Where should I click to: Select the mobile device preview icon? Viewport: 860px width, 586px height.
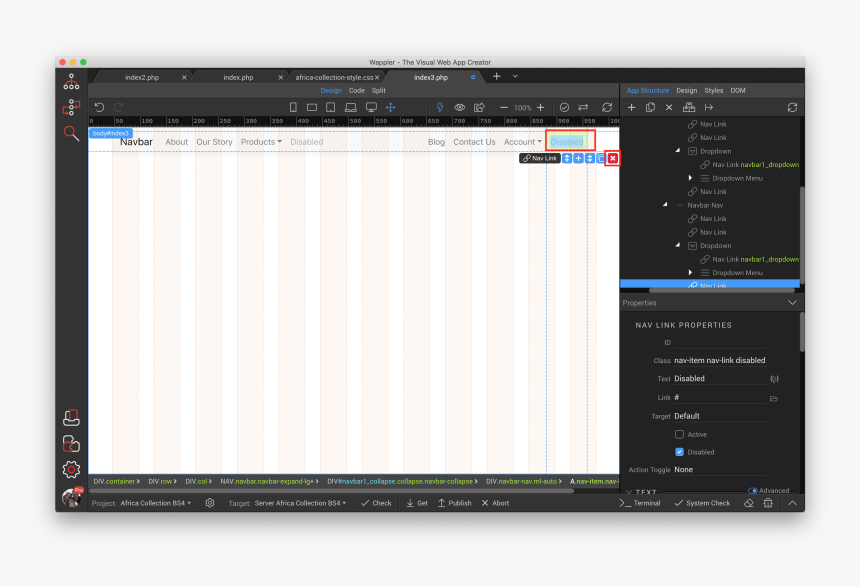pyautogui.click(x=291, y=107)
